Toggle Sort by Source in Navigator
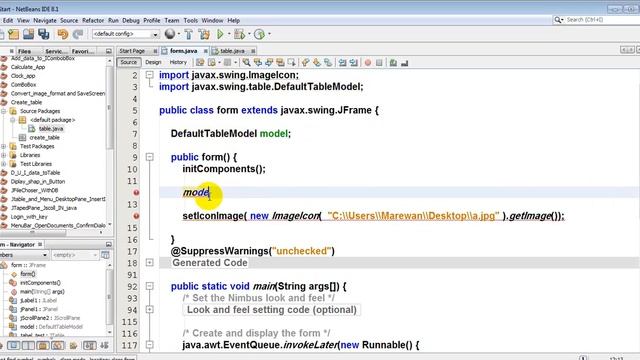The image size is (640, 360). pos(104,346)
